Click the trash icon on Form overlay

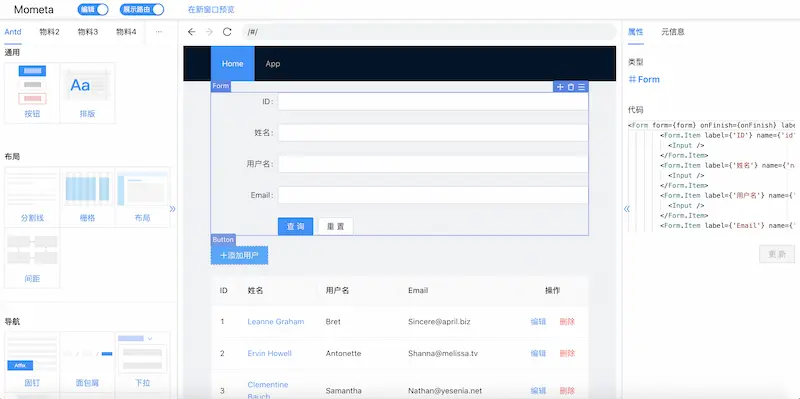click(571, 87)
